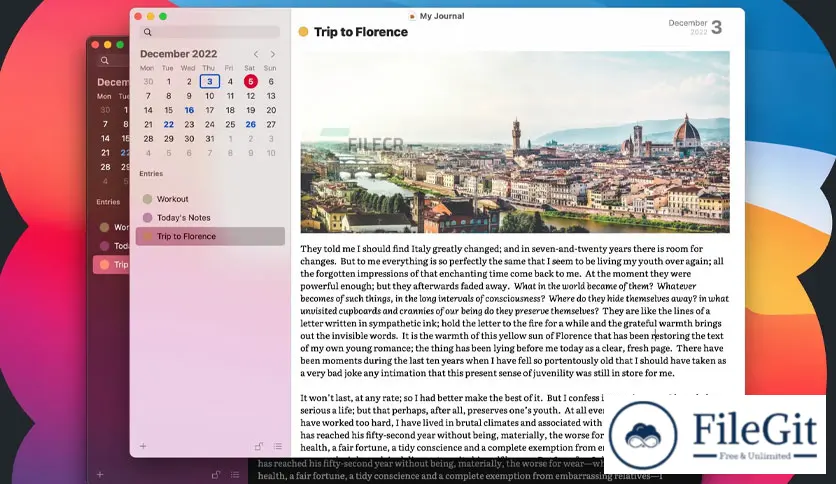Screen dimensions: 836x484
Task: Select December 21 in the dark back window
Action: click(105, 152)
